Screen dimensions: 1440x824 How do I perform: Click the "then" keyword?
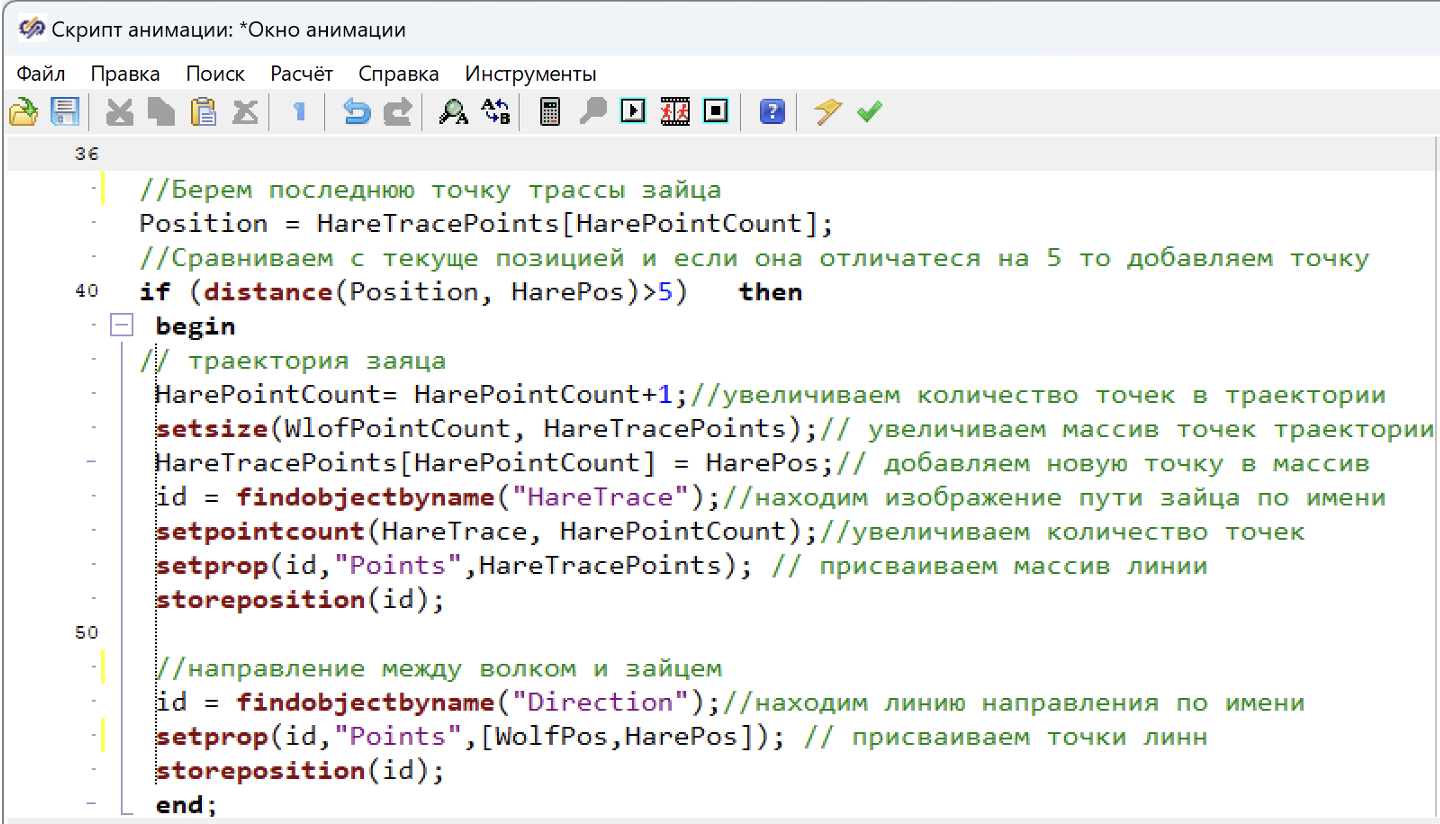(x=771, y=292)
